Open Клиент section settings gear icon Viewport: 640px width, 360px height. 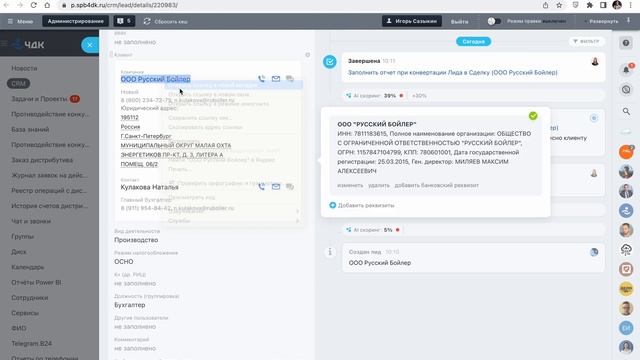(307, 55)
